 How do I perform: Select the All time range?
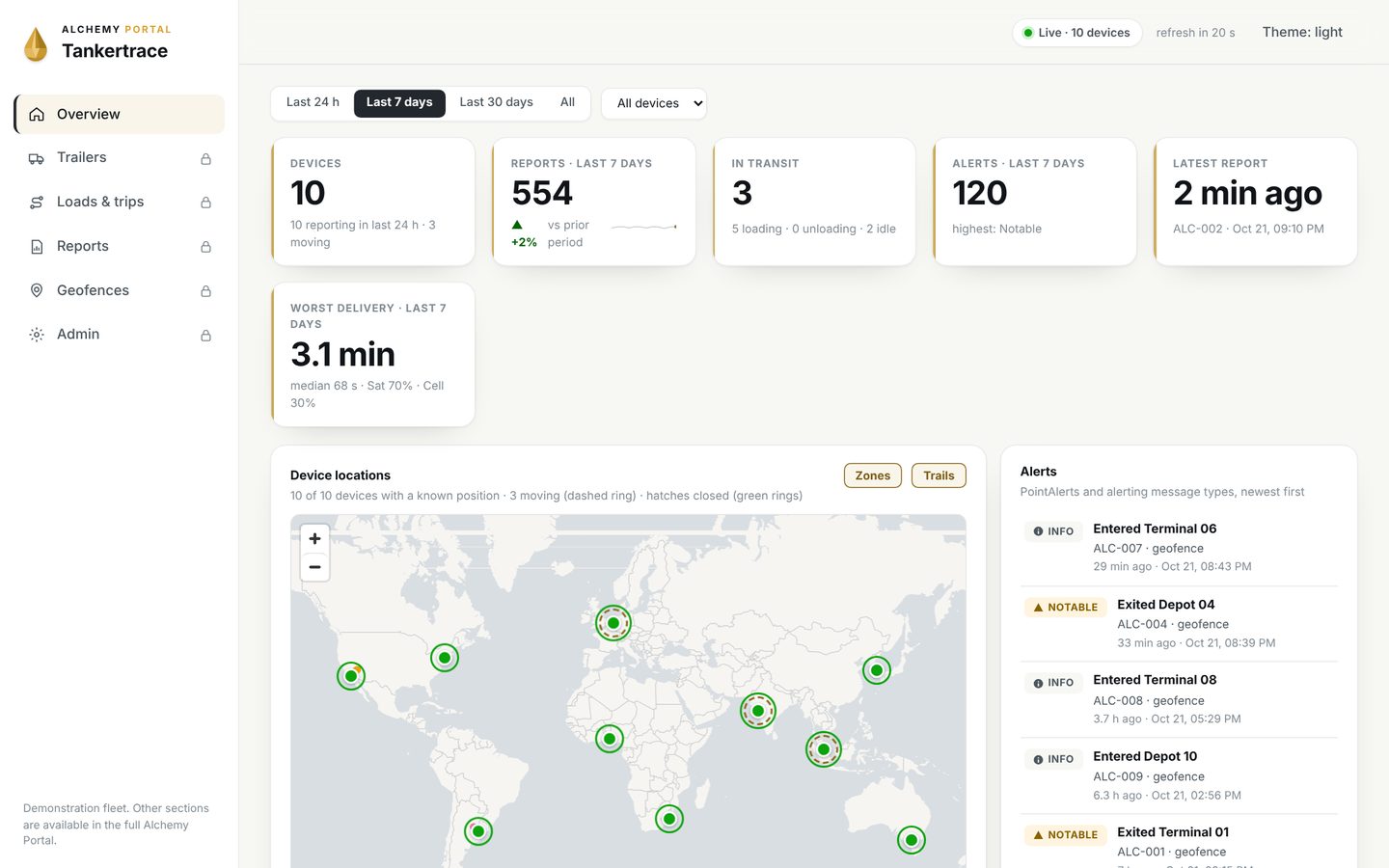[x=567, y=102]
